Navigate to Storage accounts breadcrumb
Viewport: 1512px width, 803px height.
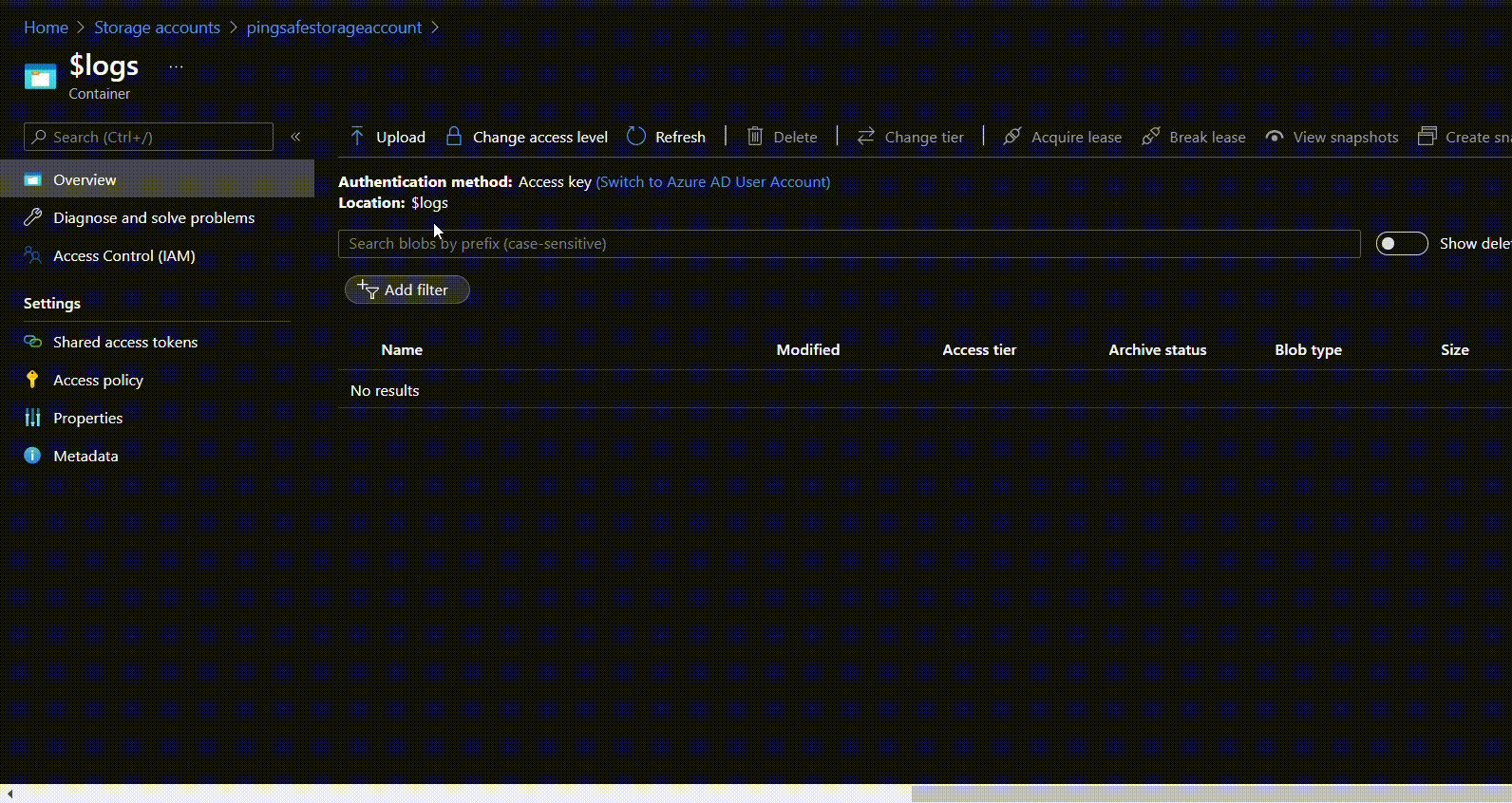click(x=157, y=28)
